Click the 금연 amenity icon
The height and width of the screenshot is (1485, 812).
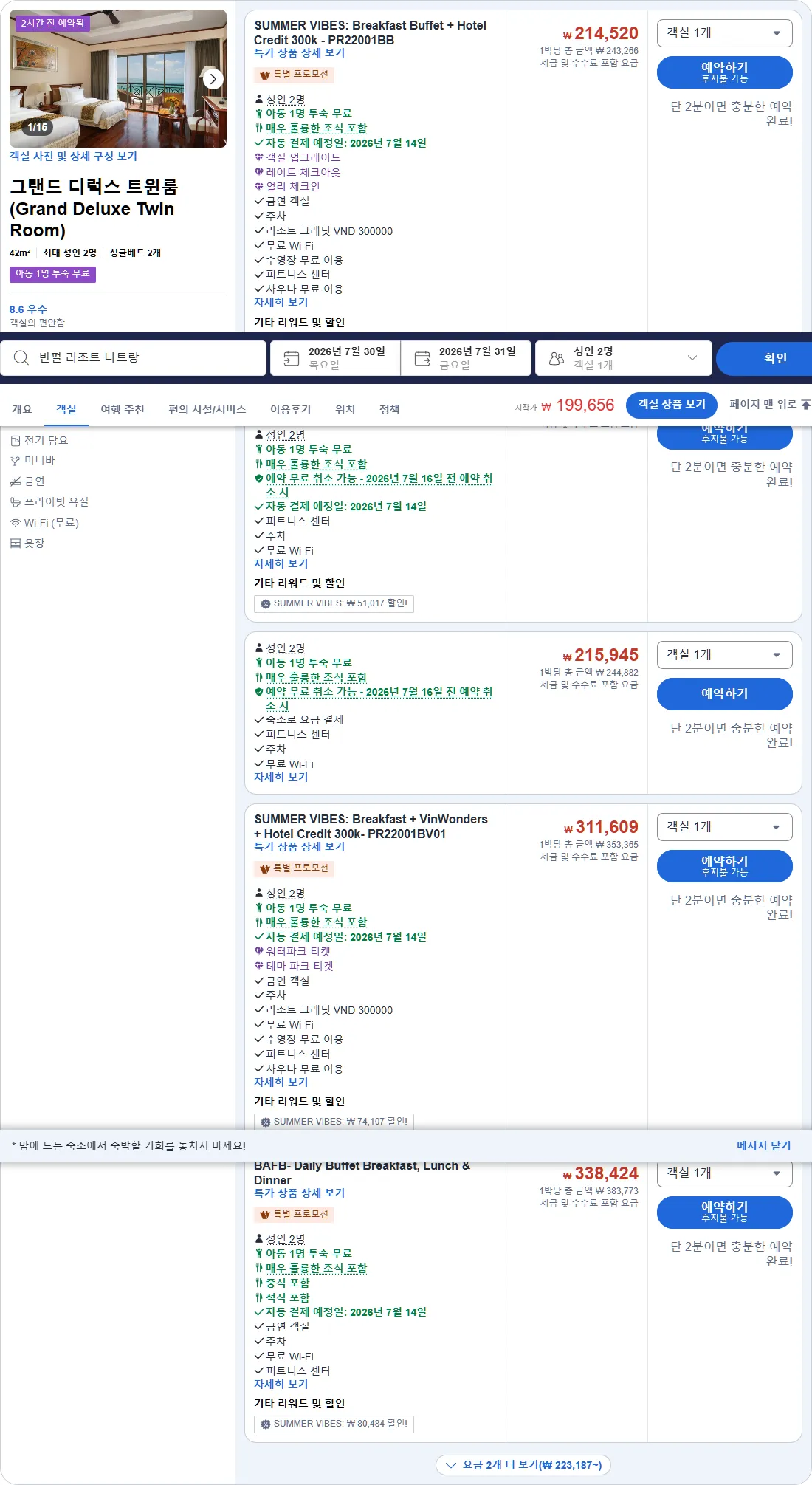tap(16, 481)
